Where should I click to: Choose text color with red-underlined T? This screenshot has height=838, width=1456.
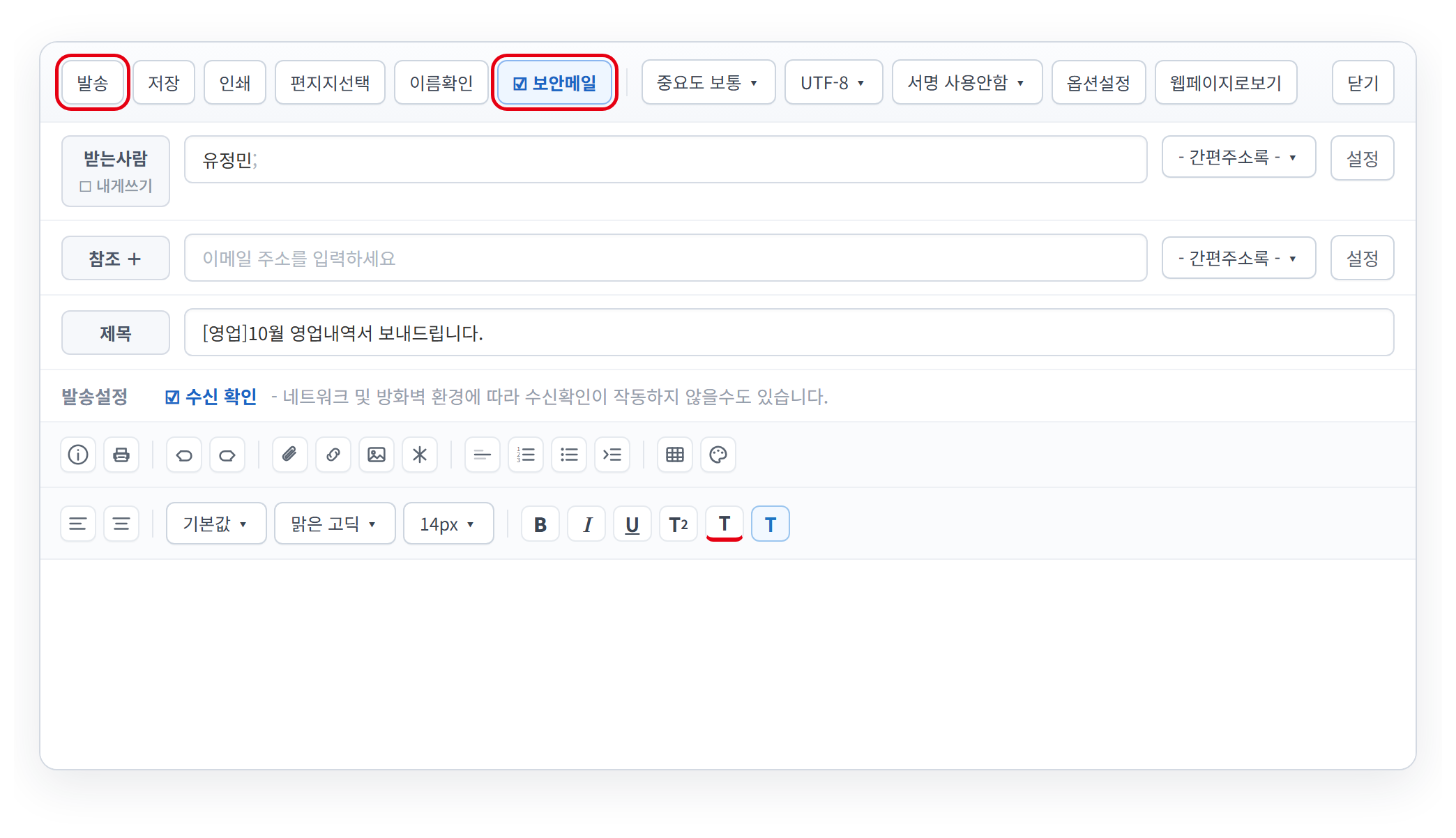(x=725, y=524)
